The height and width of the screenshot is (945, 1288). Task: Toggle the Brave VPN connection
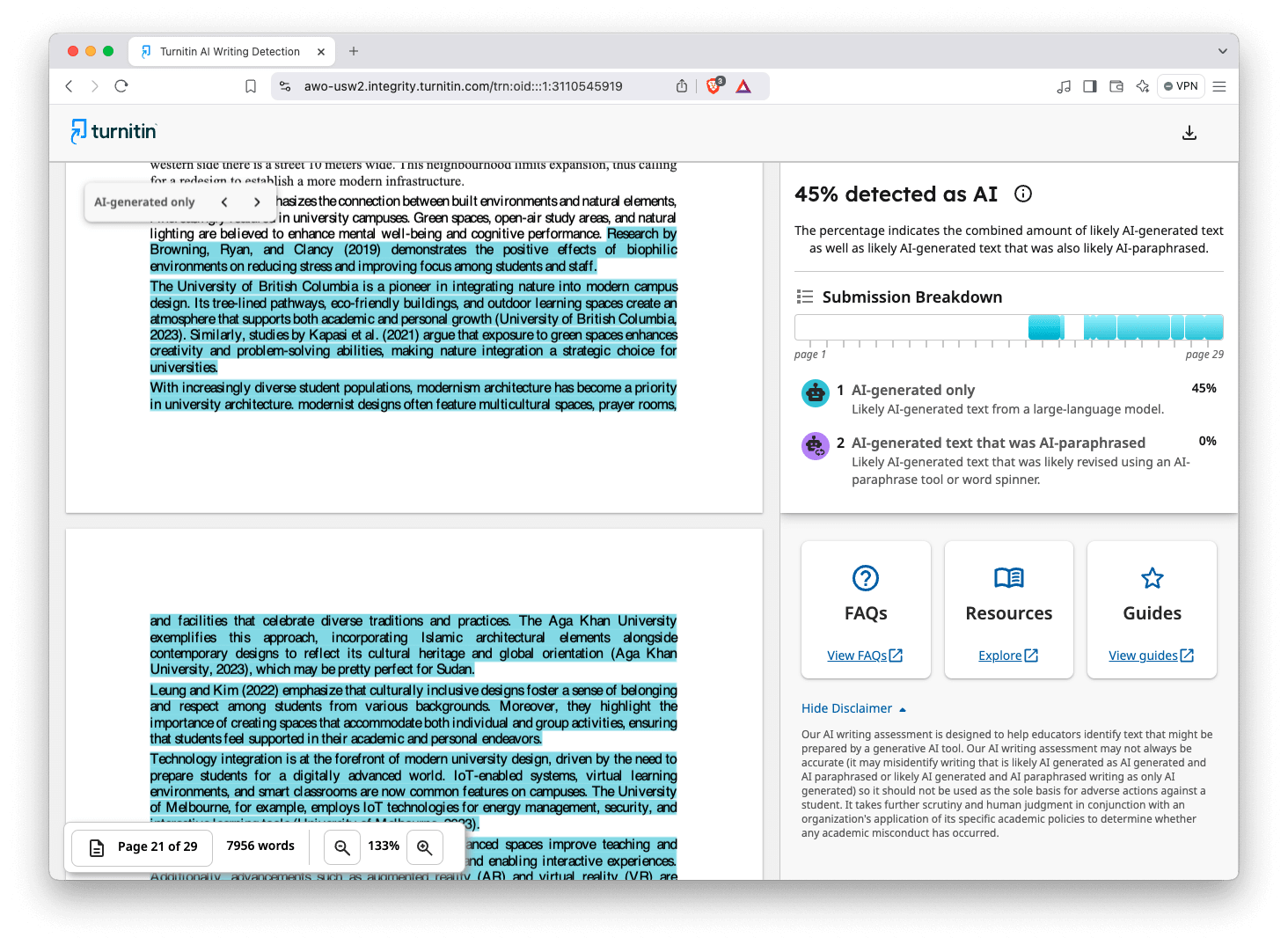(1180, 85)
